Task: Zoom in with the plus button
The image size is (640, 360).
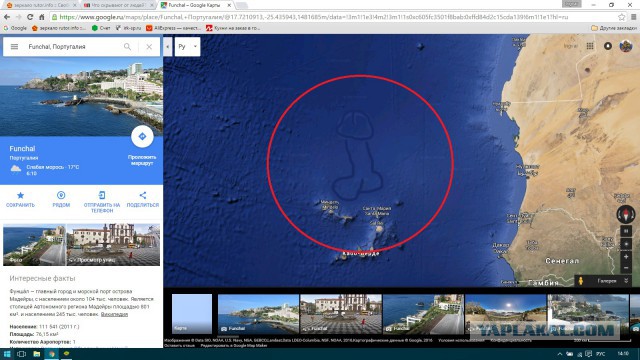Action: click(x=626, y=257)
